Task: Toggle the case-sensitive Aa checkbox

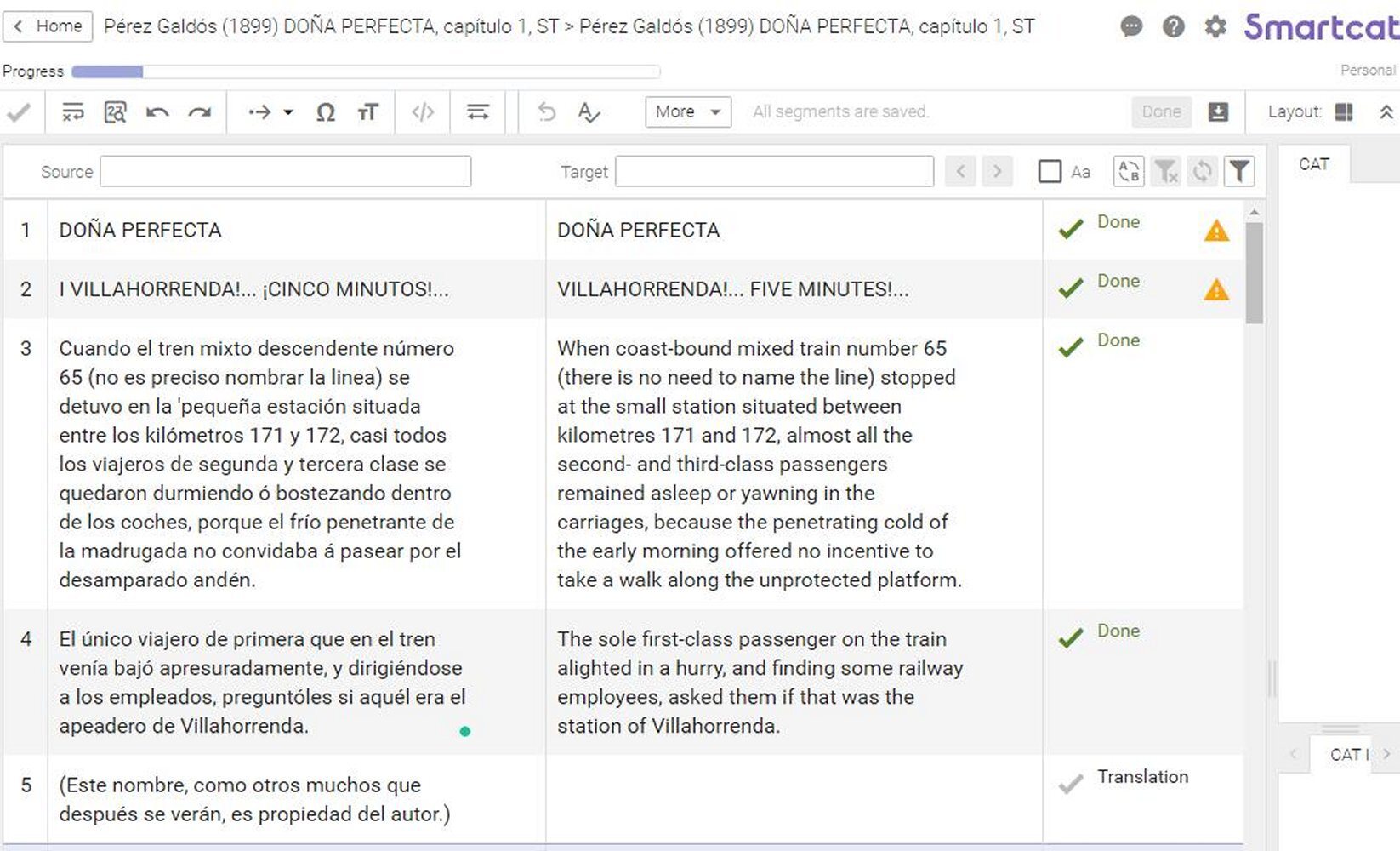Action: pos(1050,172)
